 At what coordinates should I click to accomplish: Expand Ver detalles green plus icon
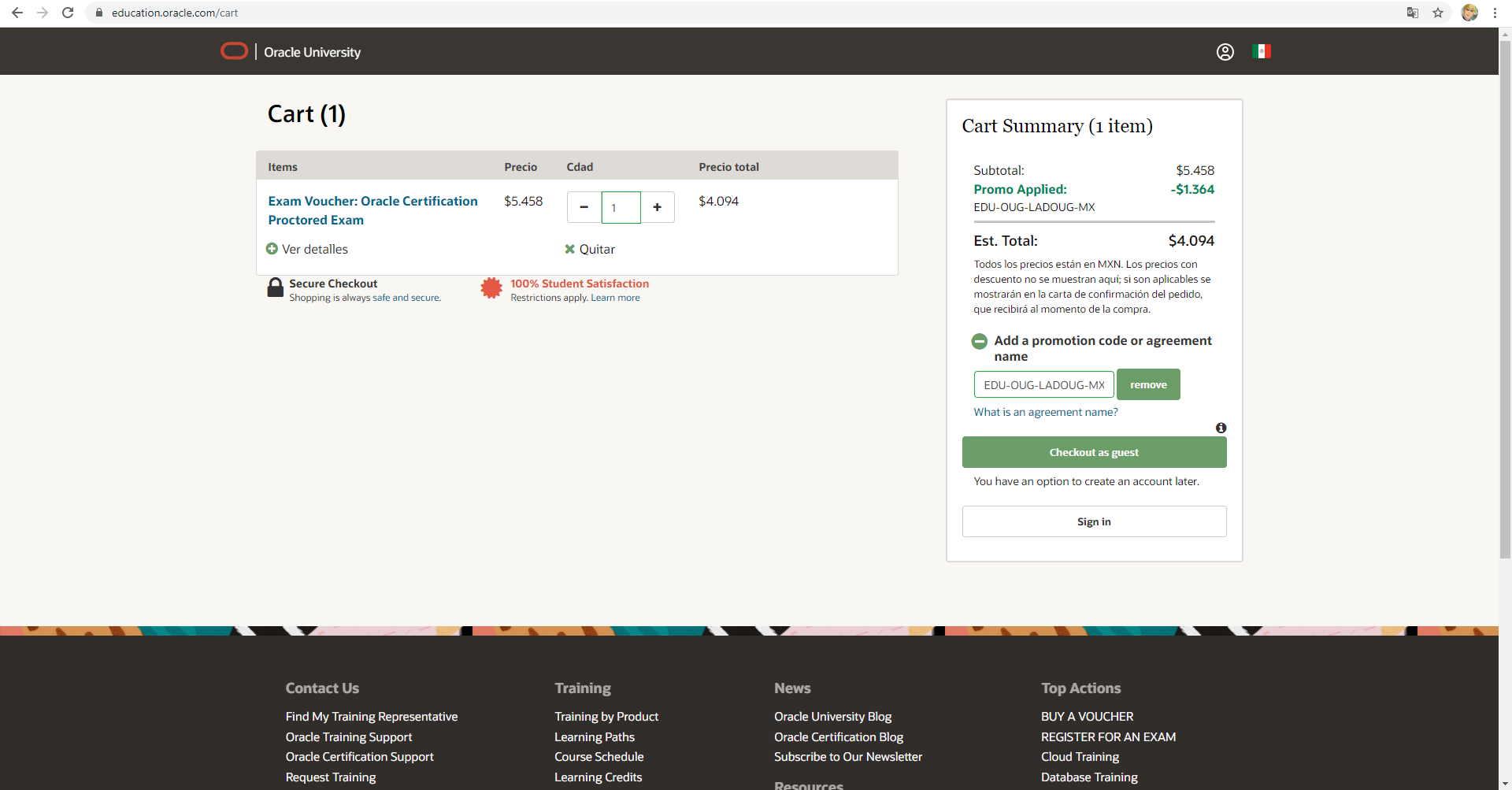click(272, 249)
